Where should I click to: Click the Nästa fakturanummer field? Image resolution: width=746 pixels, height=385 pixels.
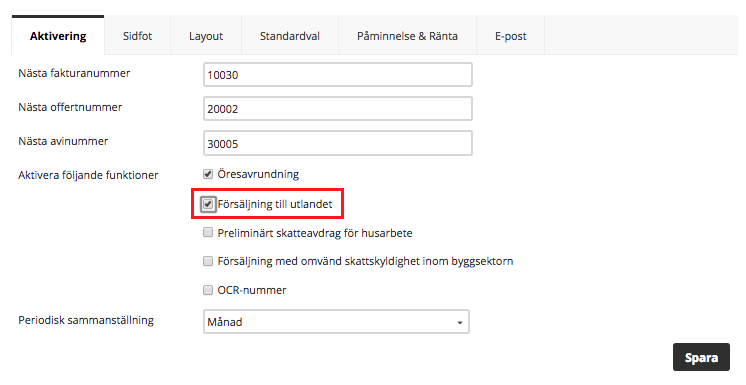click(338, 75)
